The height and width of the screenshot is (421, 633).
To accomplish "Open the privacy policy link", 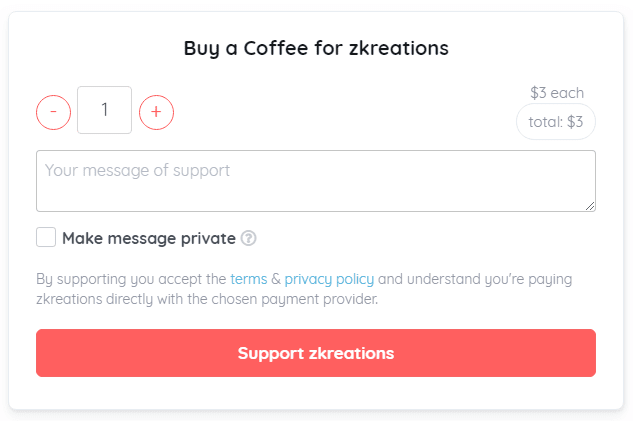I will pyautogui.click(x=329, y=279).
